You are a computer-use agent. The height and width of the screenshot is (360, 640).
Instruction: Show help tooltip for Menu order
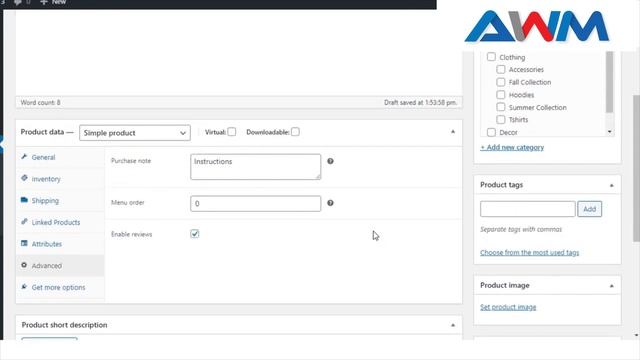click(x=330, y=203)
